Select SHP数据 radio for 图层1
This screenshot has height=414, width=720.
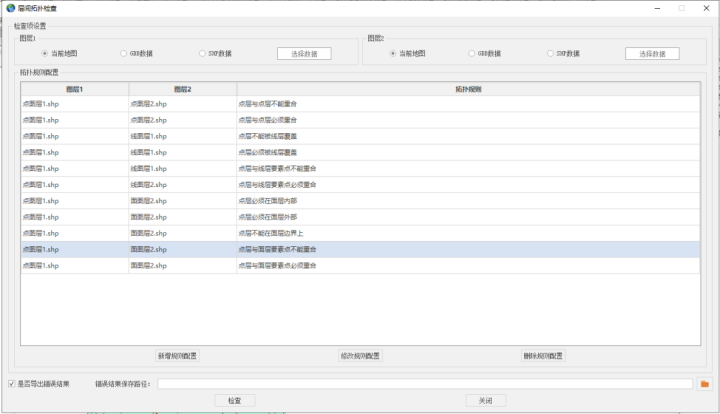(x=202, y=53)
